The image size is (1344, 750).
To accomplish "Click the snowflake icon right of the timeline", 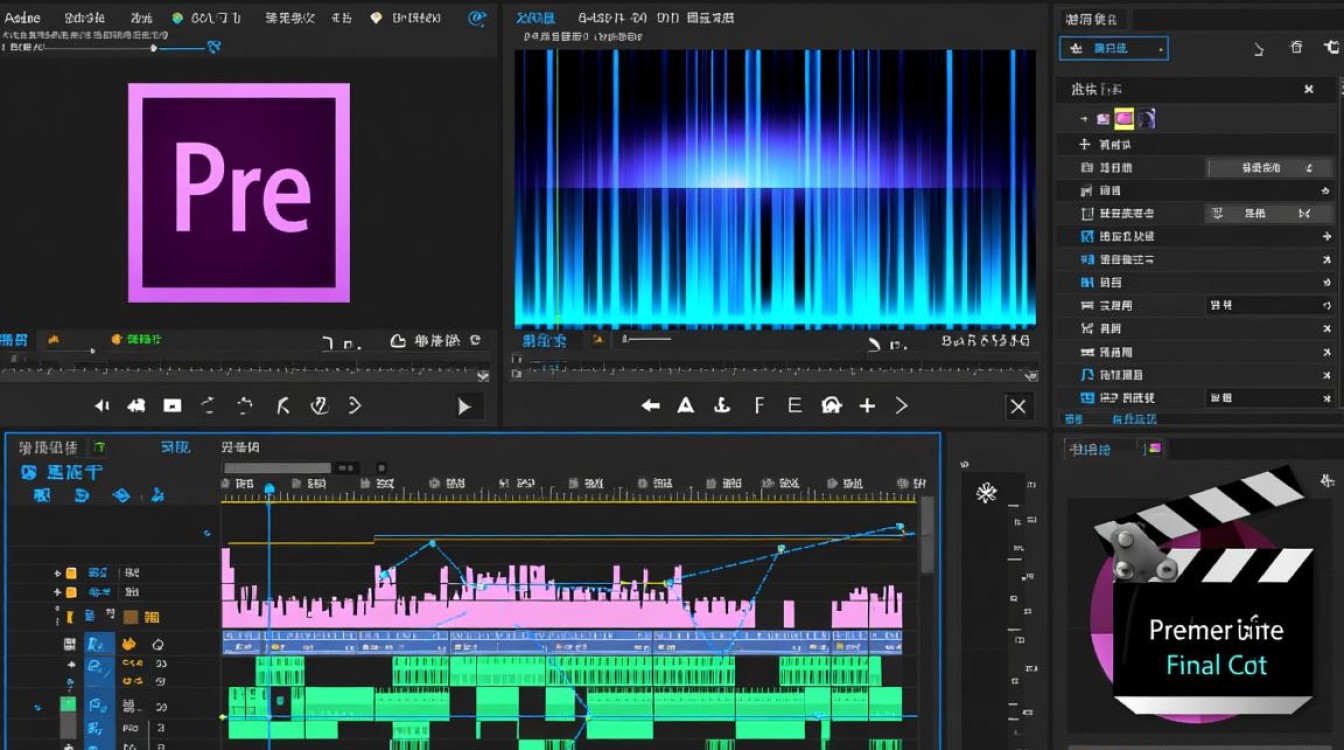I will [987, 492].
